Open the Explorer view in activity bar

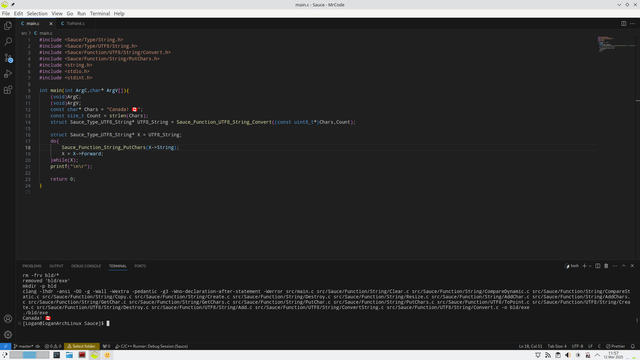click(x=8, y=26)
